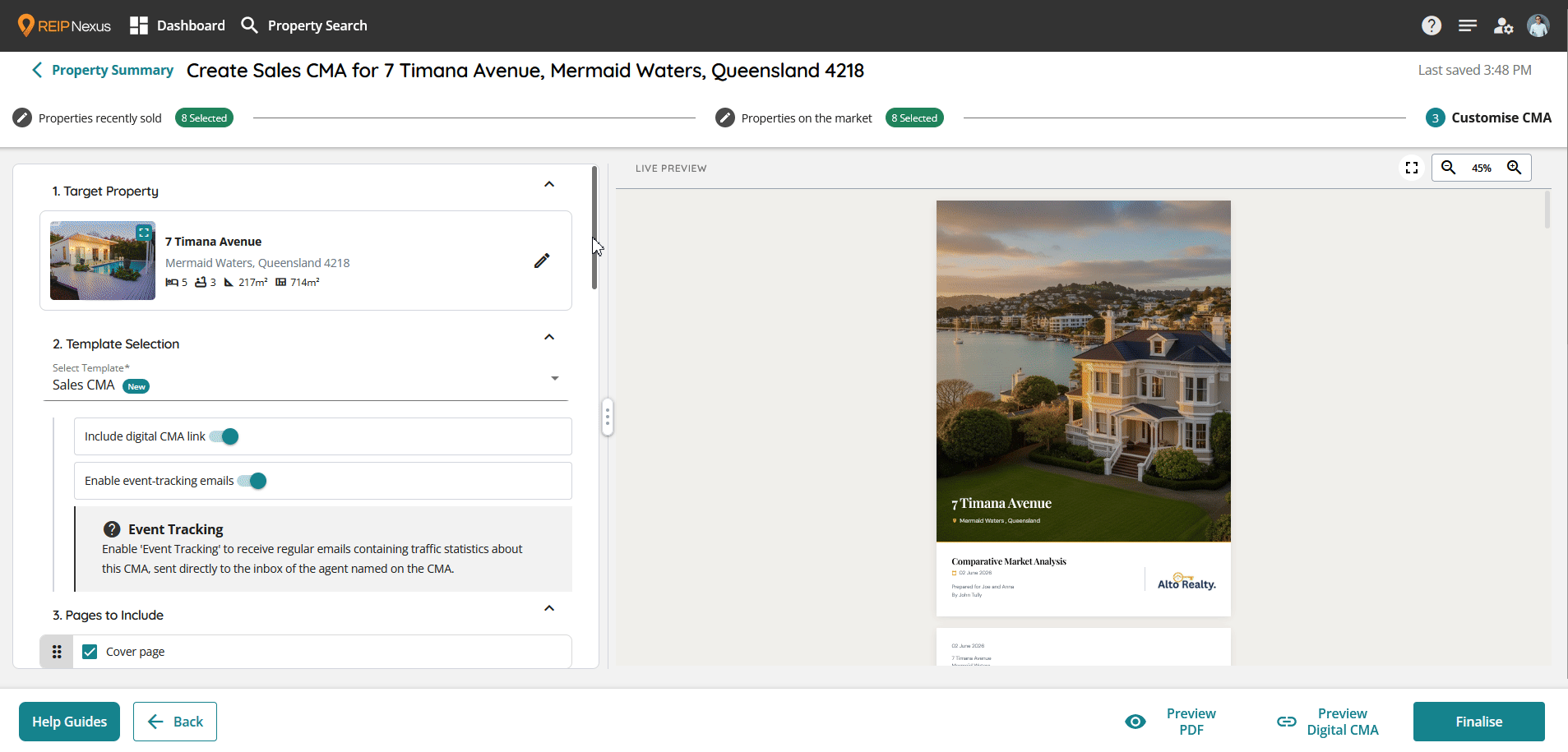This screenshot has width=1568, height=752.
Task: Go to Properties on the market step
Action: [807, 118]
